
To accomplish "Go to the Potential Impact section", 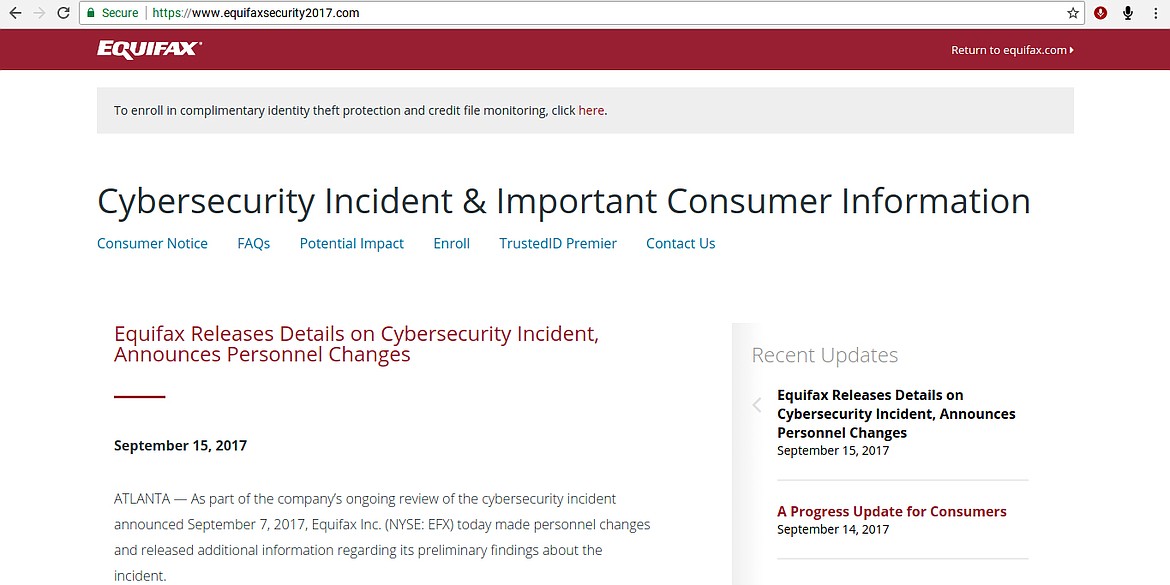I will [352, 243].
